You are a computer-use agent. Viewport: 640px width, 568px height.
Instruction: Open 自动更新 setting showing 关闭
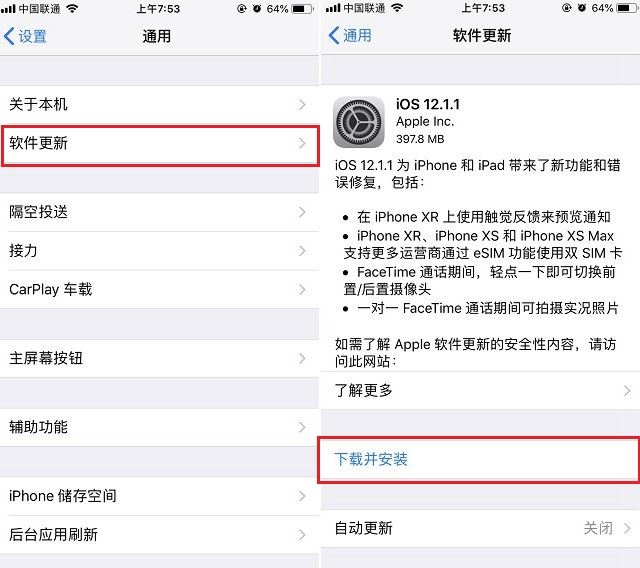point(480,528)
